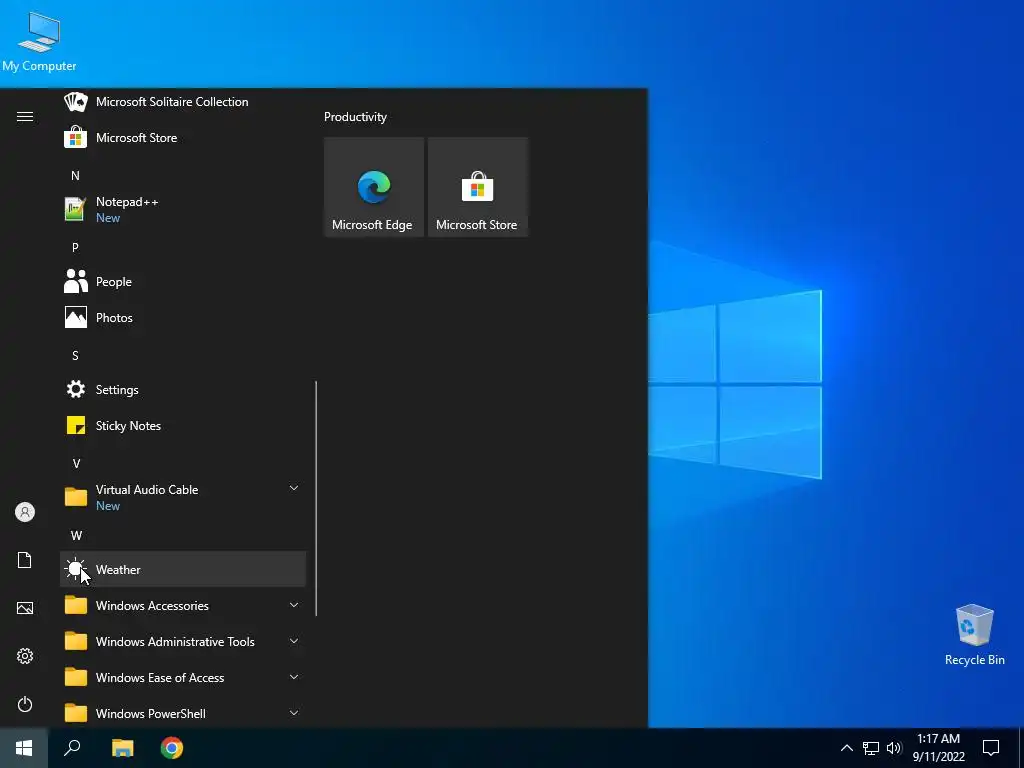The width and height of the screenshot is (1024, 768).
Task: Open Settings gear in Start sidebar
Action: pyautogui.click(x=25, y=656)
